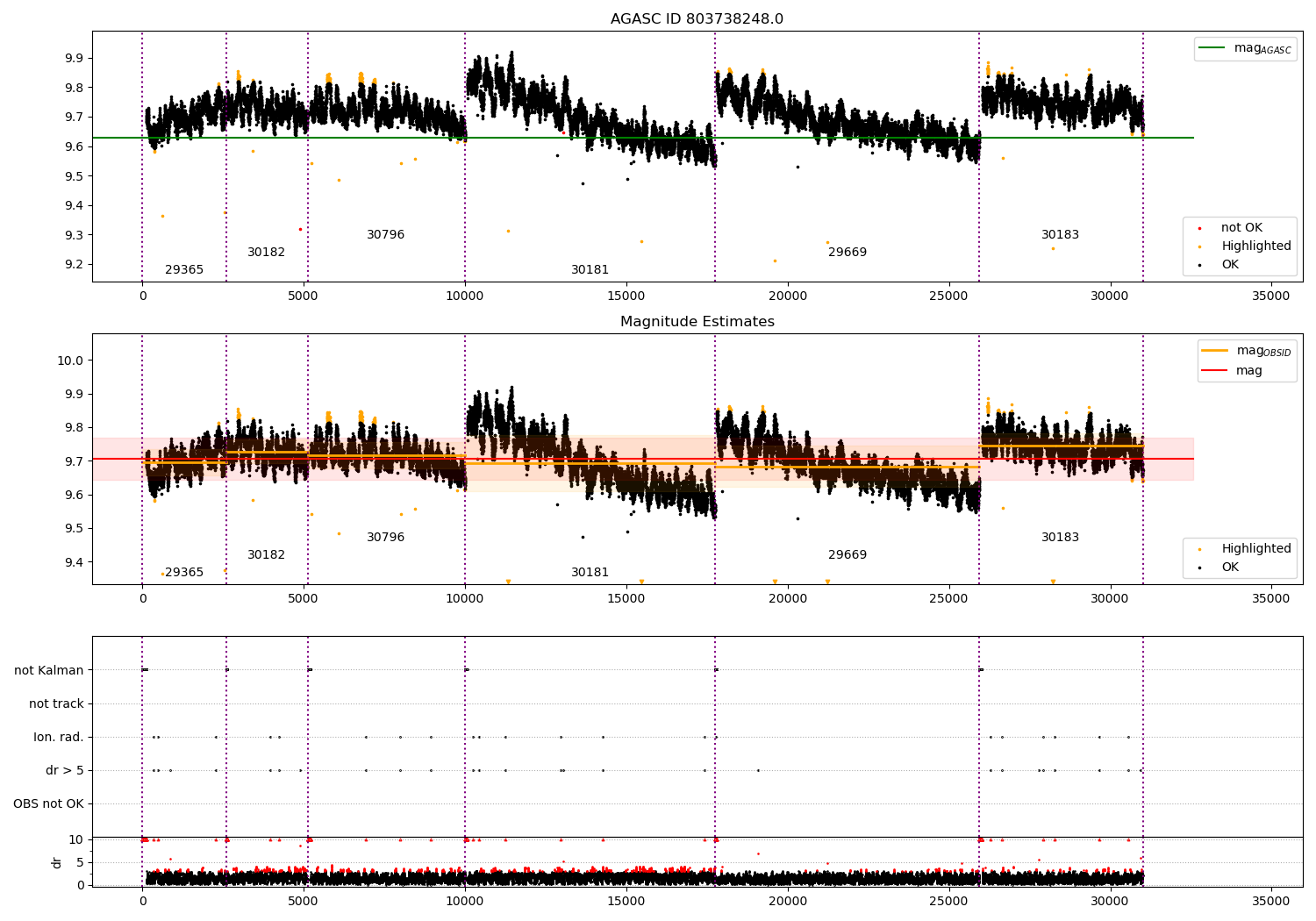
Task: Click the green mag AGASC legend line
Action: (x=1212, y=48)
